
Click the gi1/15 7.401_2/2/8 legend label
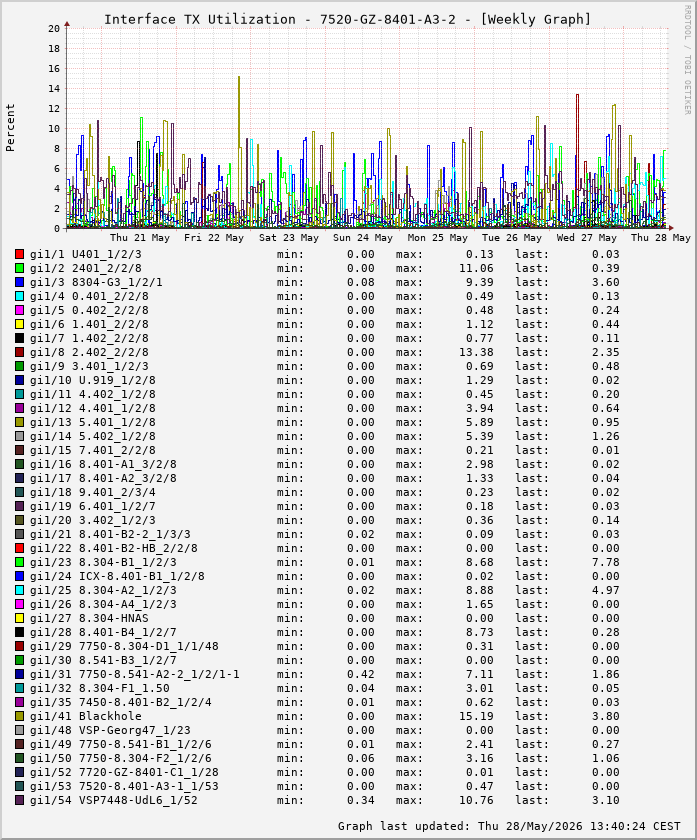93,450
